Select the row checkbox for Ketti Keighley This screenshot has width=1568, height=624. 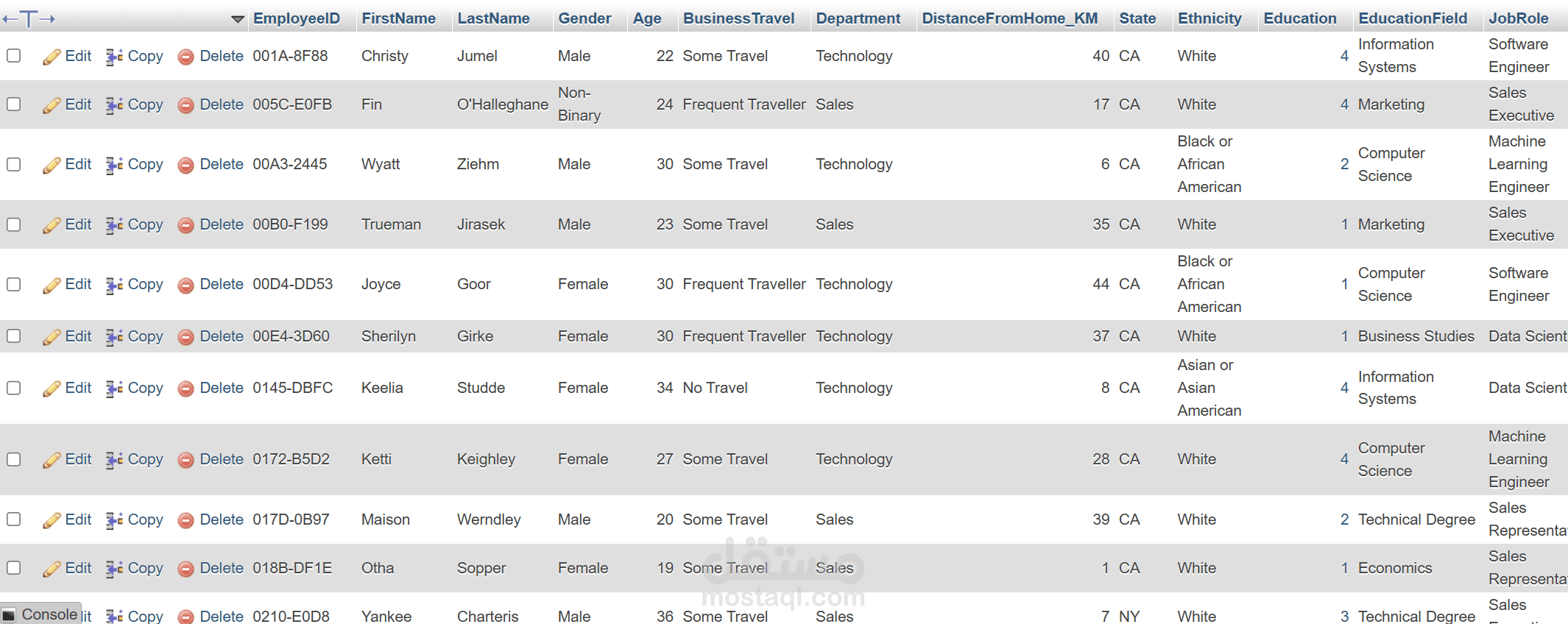coord(13,459)
